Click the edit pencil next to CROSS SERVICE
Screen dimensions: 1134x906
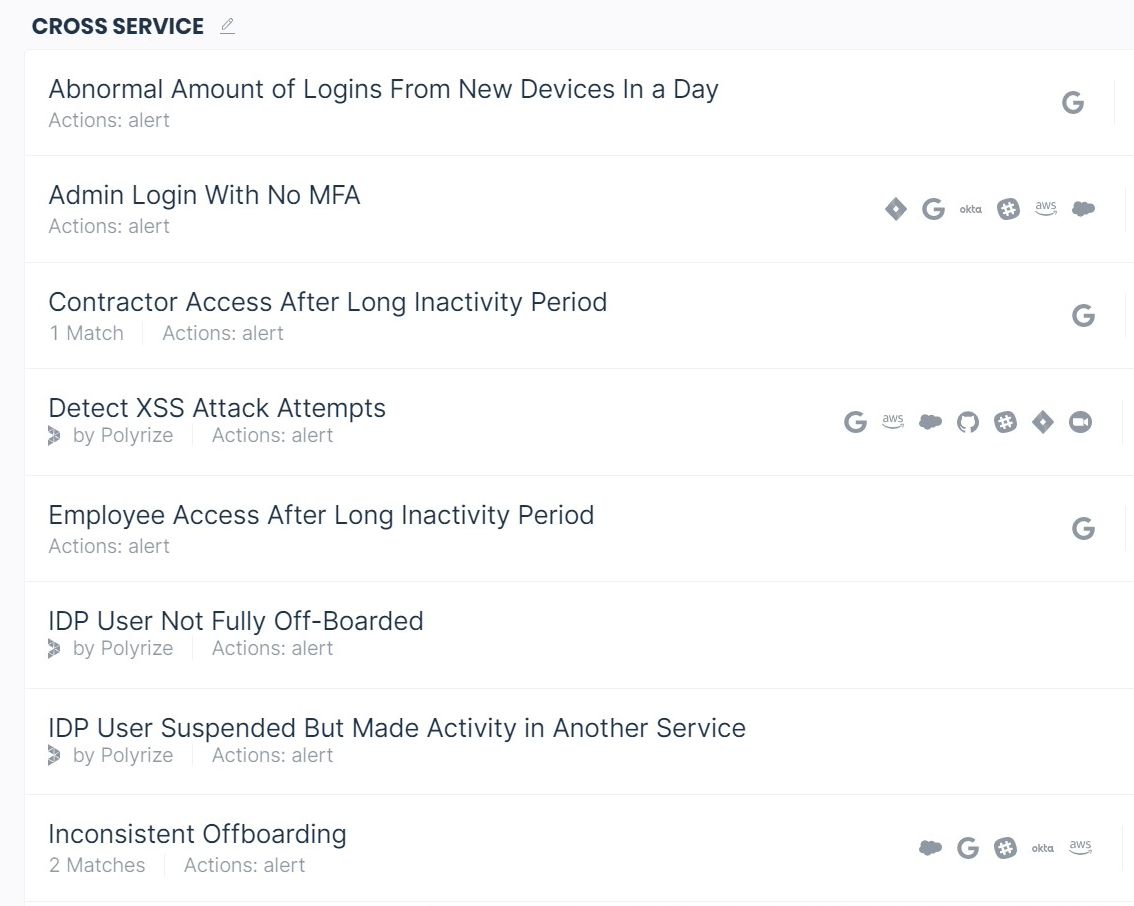[227, 26]
